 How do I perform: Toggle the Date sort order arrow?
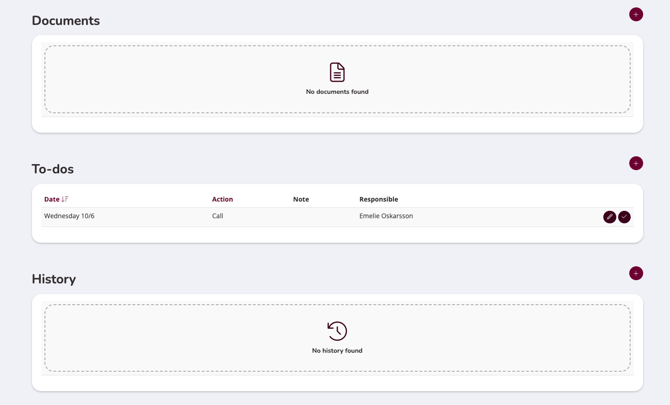pyautogui.click(x=65, y=199)
